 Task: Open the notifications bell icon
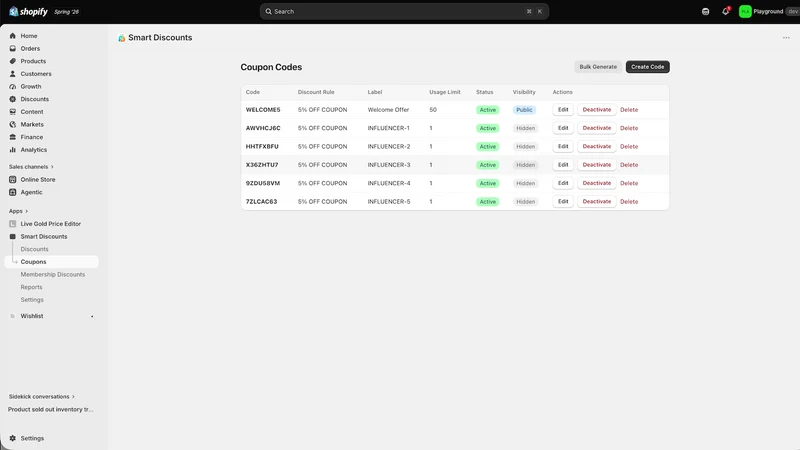point(726,11)
